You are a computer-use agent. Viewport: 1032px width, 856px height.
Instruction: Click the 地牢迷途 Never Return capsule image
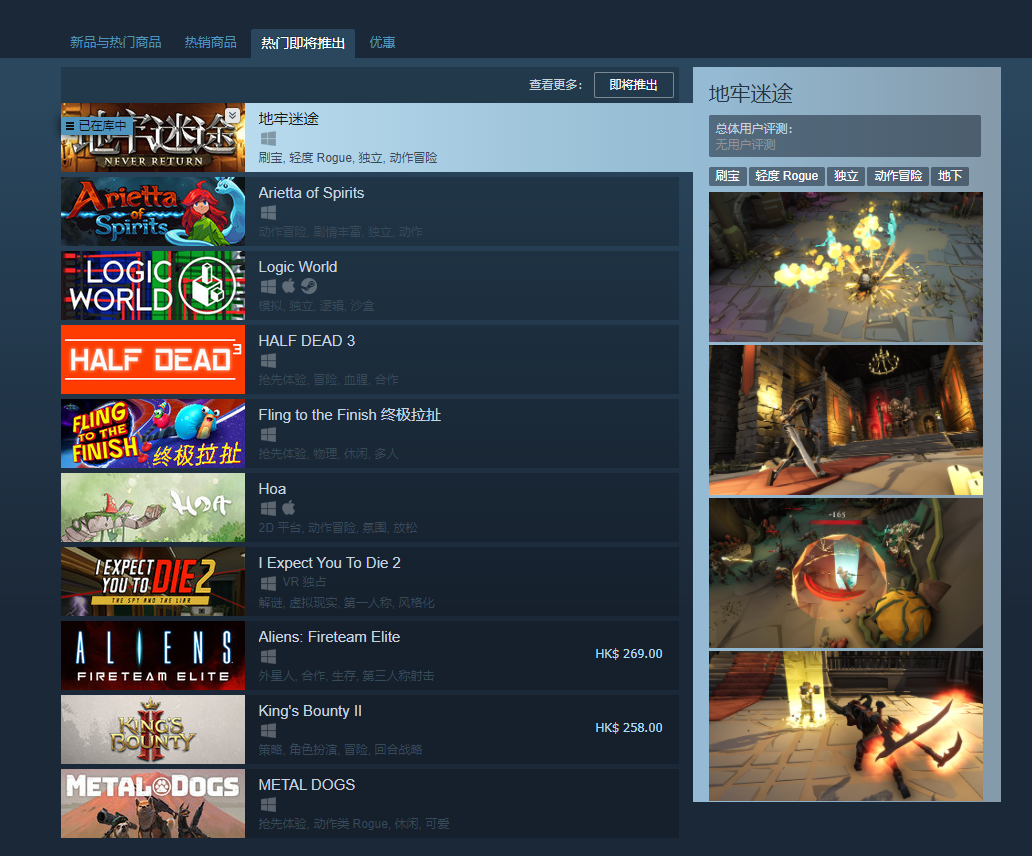(x=153, y=138)
